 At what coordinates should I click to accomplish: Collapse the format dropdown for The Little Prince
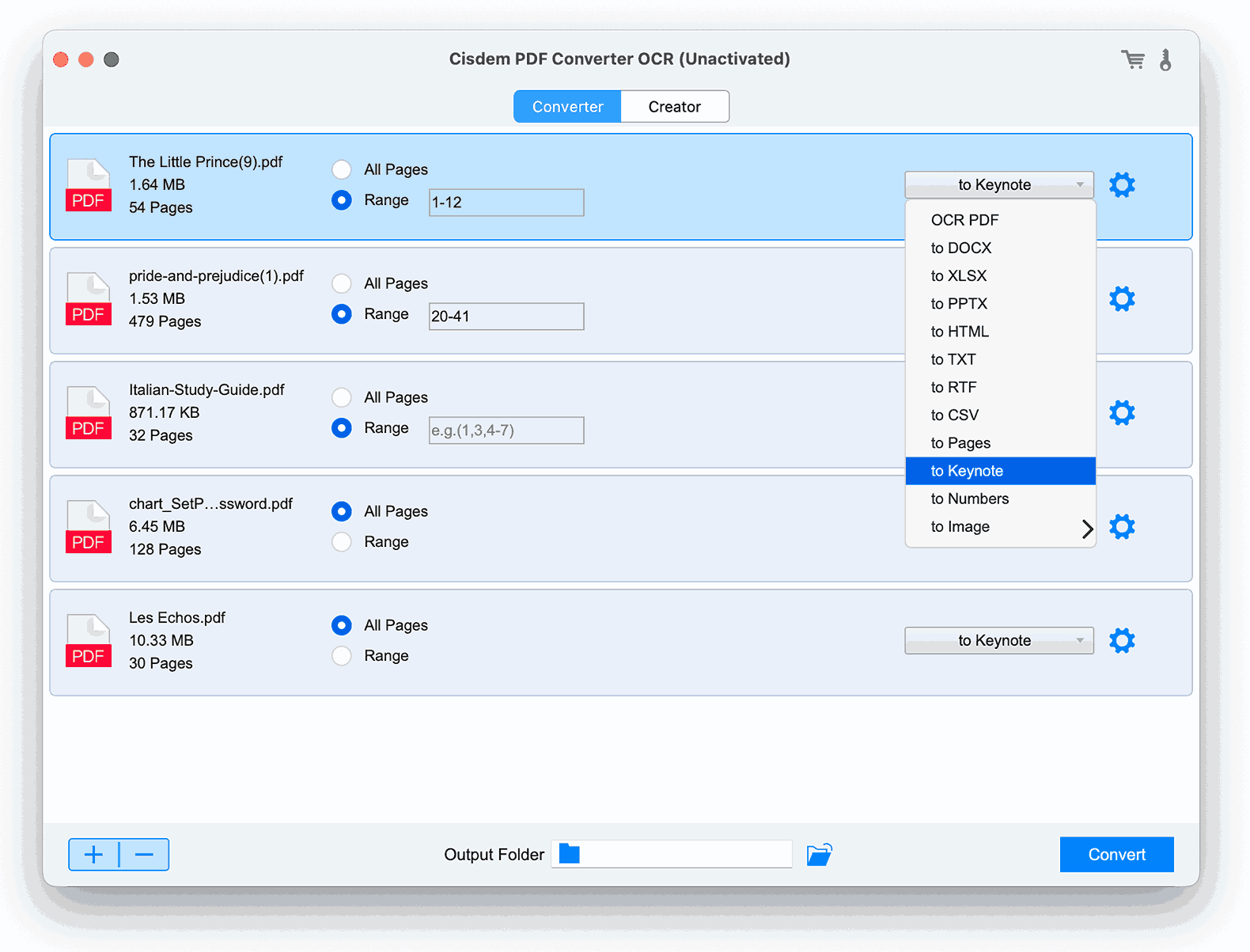coord(999,185)
